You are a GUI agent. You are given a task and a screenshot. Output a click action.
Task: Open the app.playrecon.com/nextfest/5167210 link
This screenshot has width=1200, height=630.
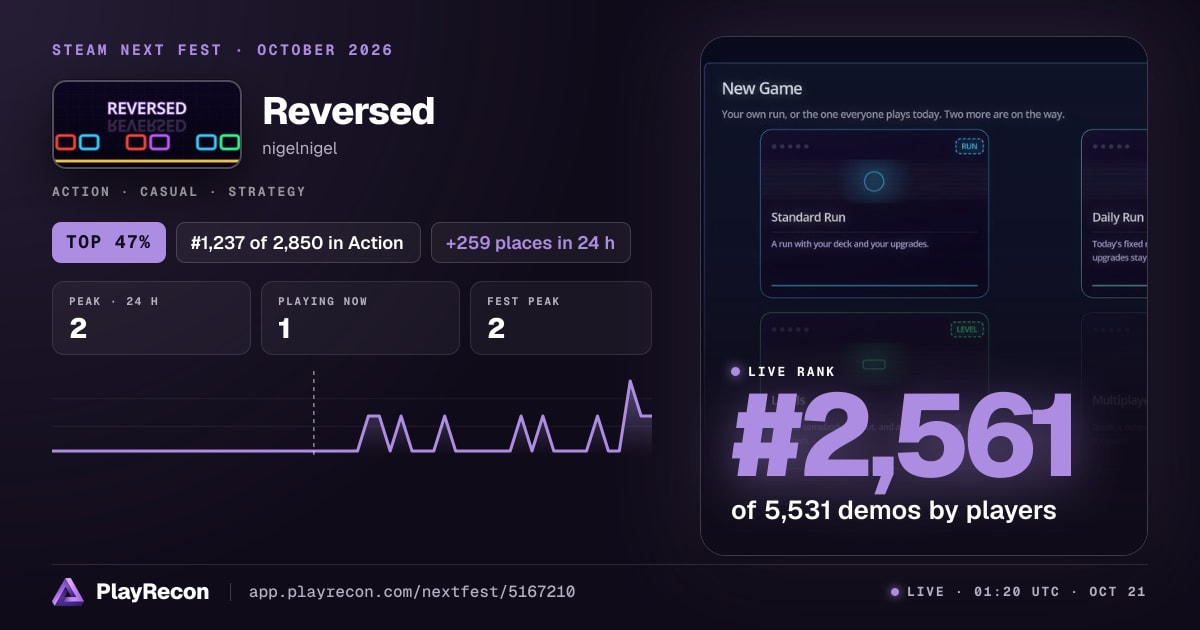[412, 592]
